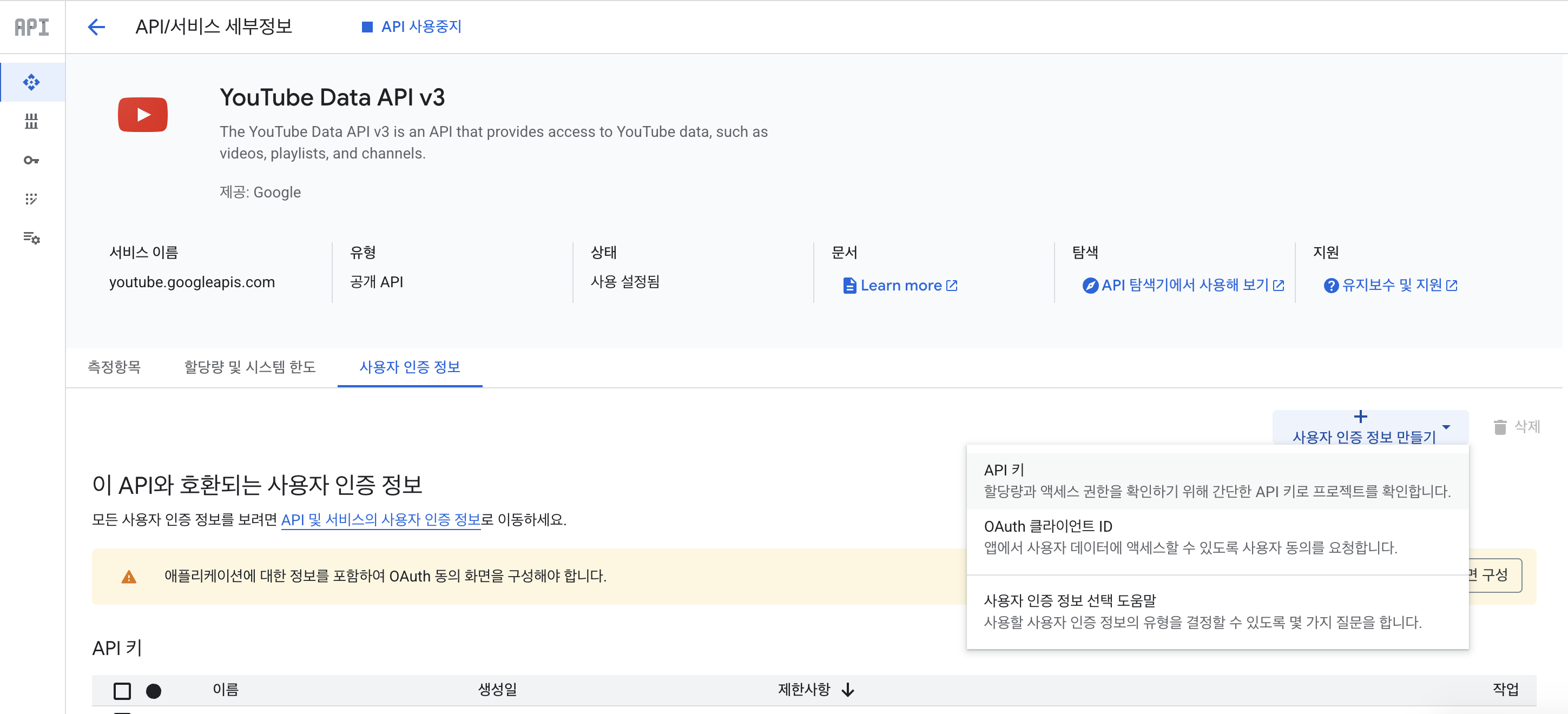The height and width of the screenshot is (714, 1568).
Task: Click the API/서비스 세부정보 page title
Action: click(x=214, y=27)
